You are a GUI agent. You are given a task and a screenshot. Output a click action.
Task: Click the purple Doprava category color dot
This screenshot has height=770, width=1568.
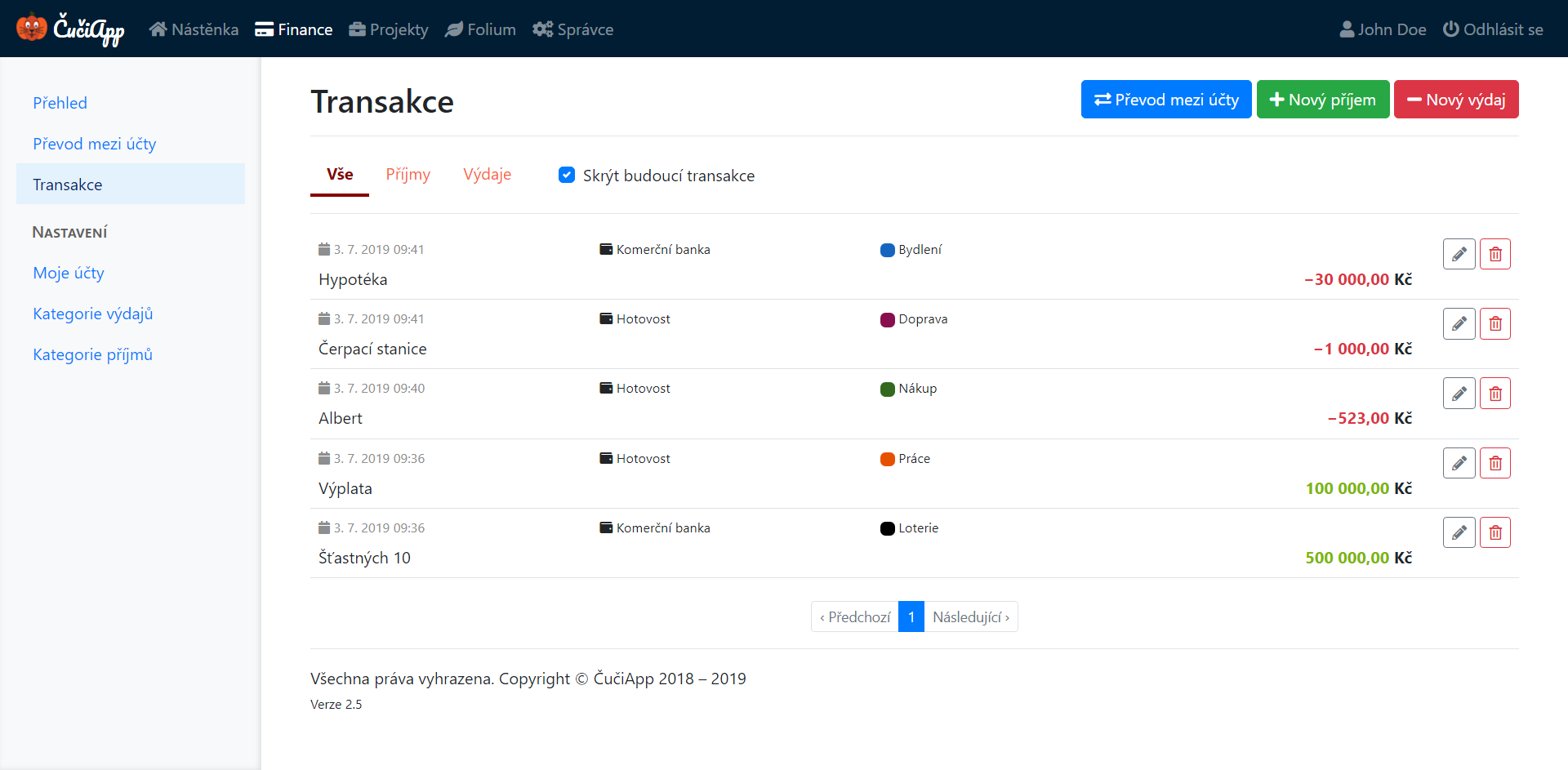click(x=888, y=319)
